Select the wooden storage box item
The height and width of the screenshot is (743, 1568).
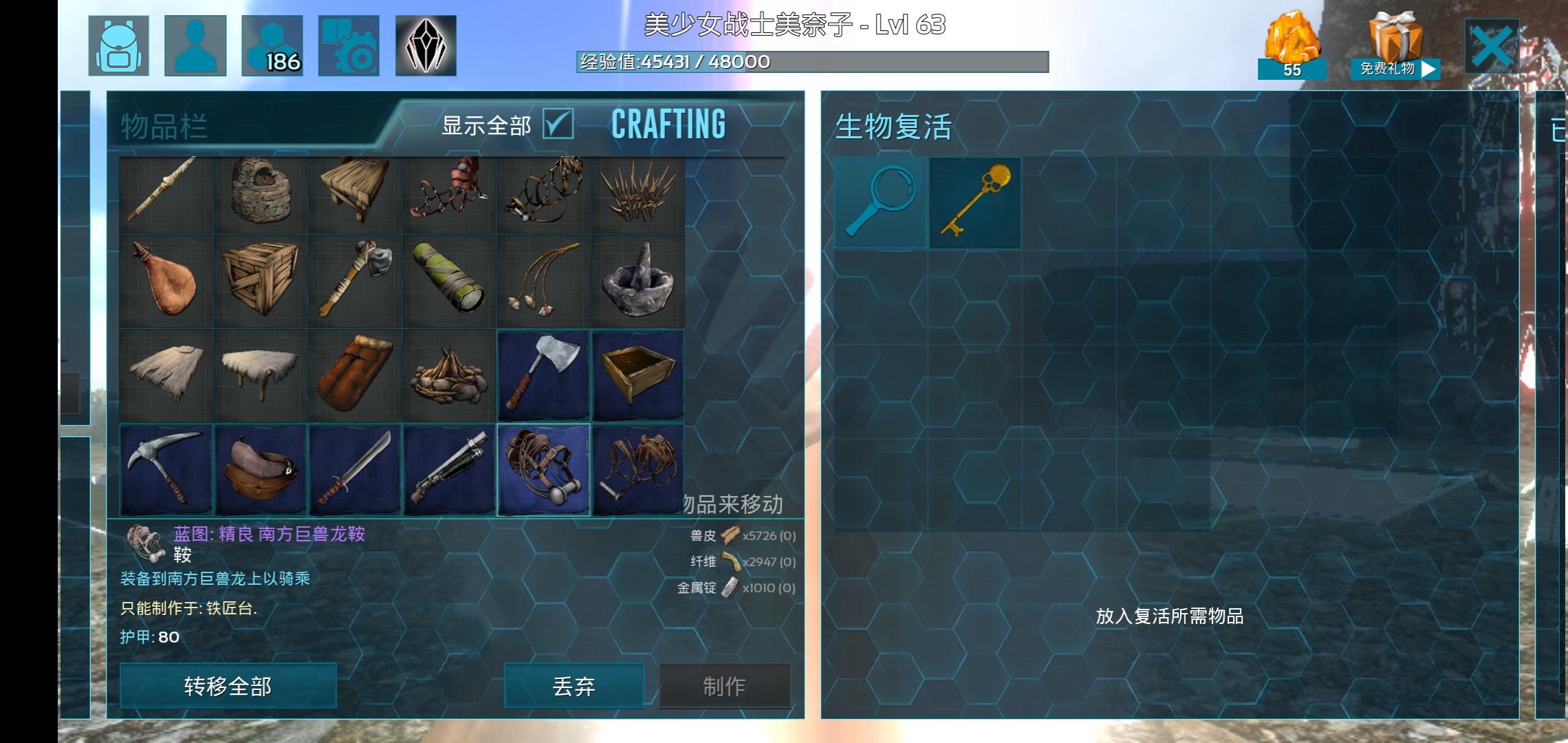pos(261,281)
